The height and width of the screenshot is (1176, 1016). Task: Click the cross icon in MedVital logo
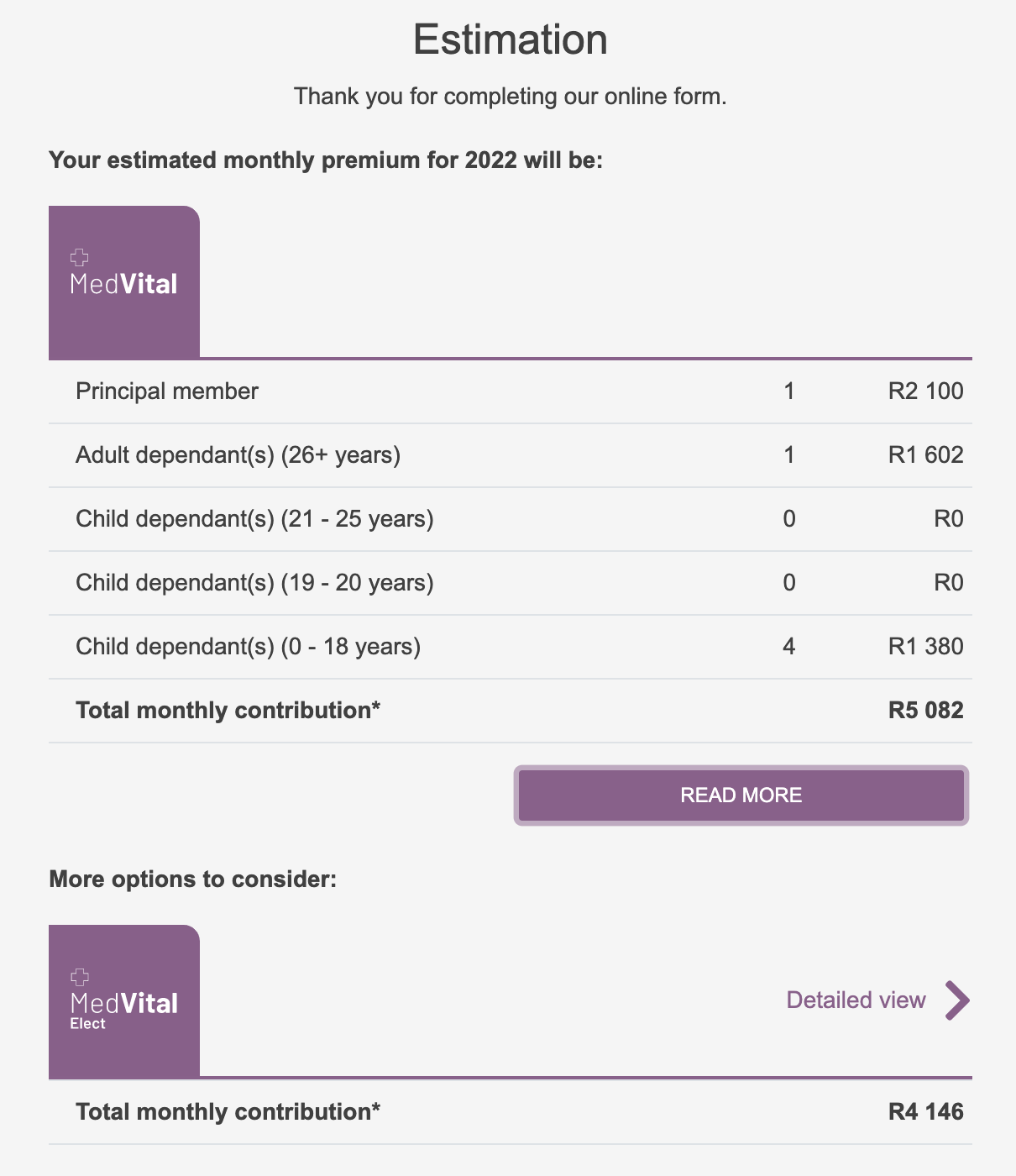click(80, 257)
